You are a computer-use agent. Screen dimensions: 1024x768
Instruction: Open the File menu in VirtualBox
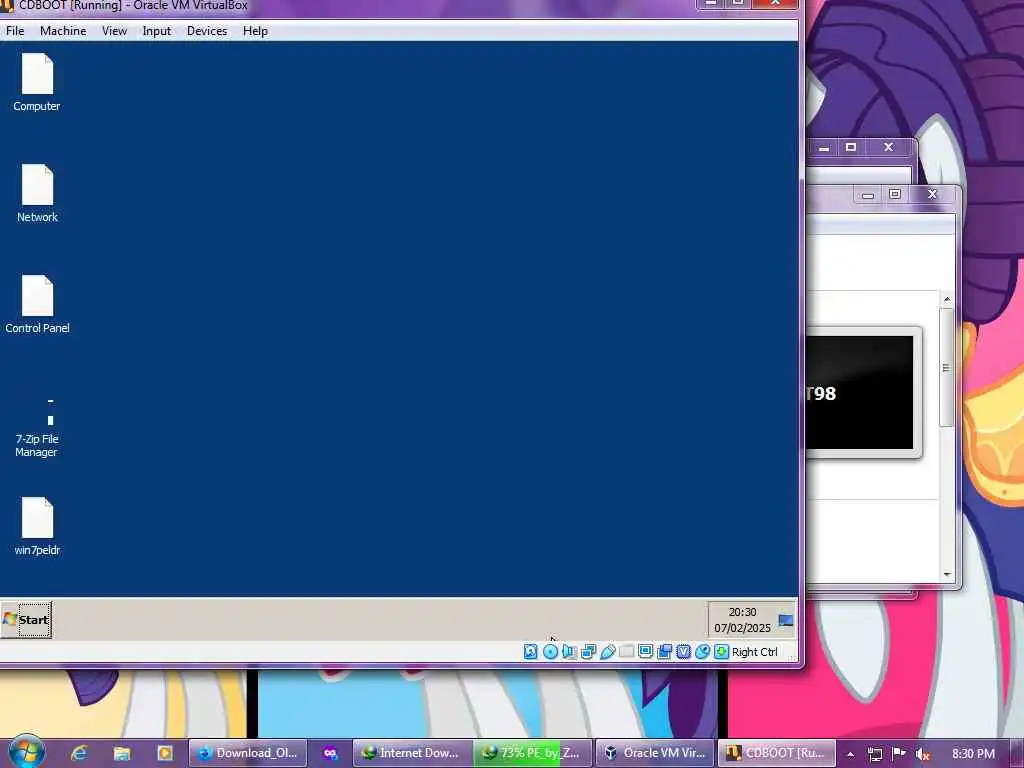(15, 31)
